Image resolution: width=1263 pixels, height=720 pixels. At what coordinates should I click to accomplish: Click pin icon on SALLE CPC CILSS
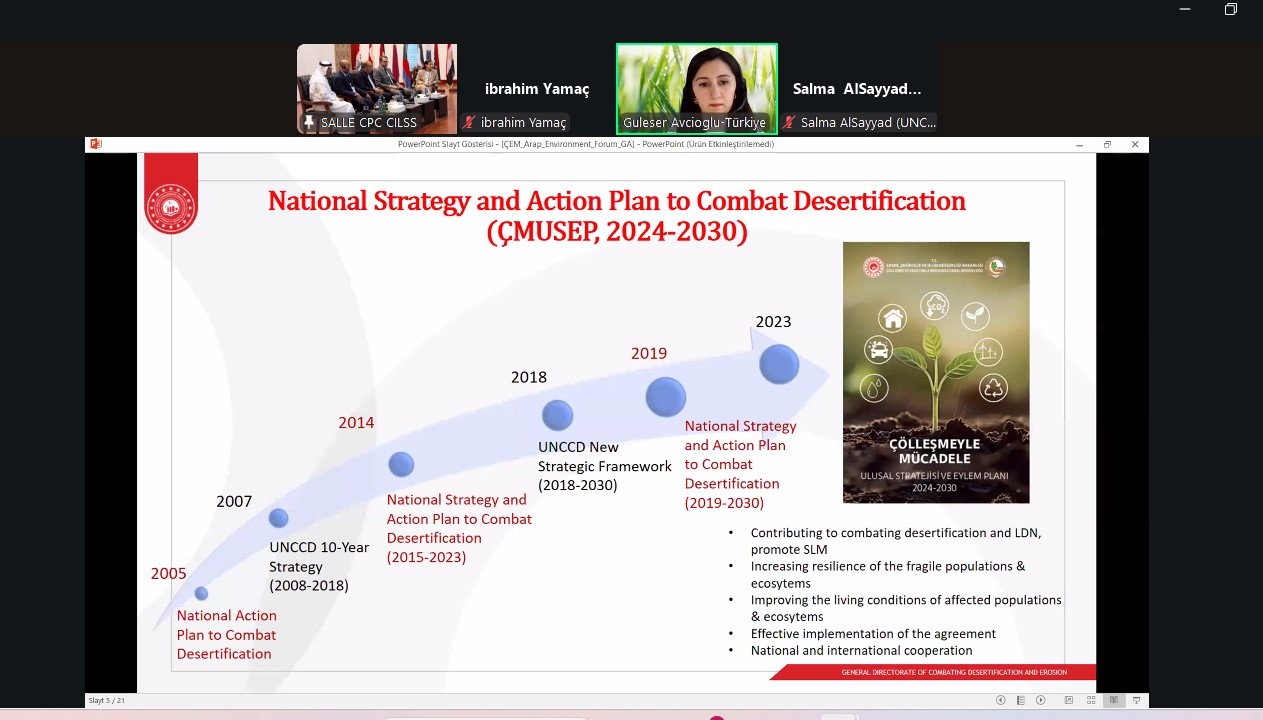(309, 123)
